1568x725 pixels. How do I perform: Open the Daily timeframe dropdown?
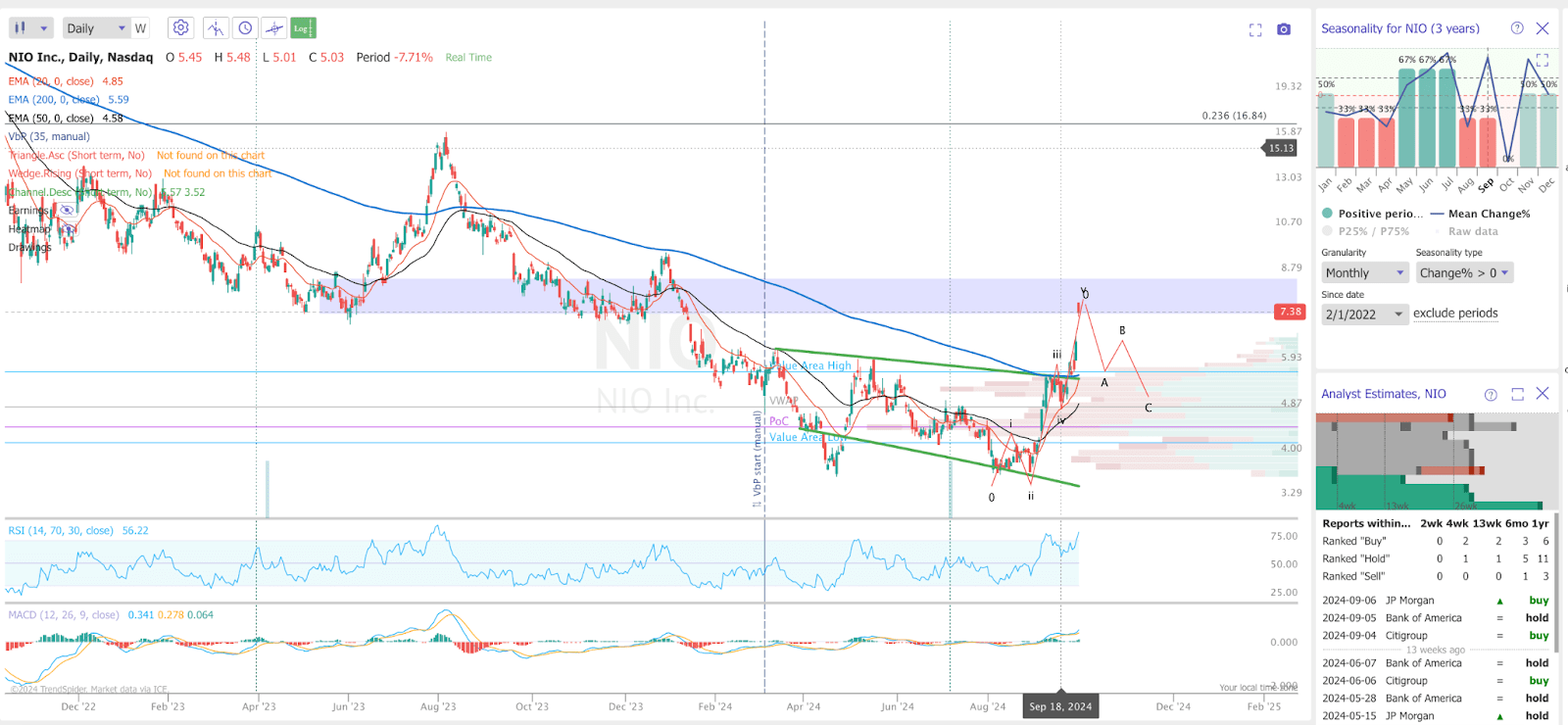(x=96, y=28)
